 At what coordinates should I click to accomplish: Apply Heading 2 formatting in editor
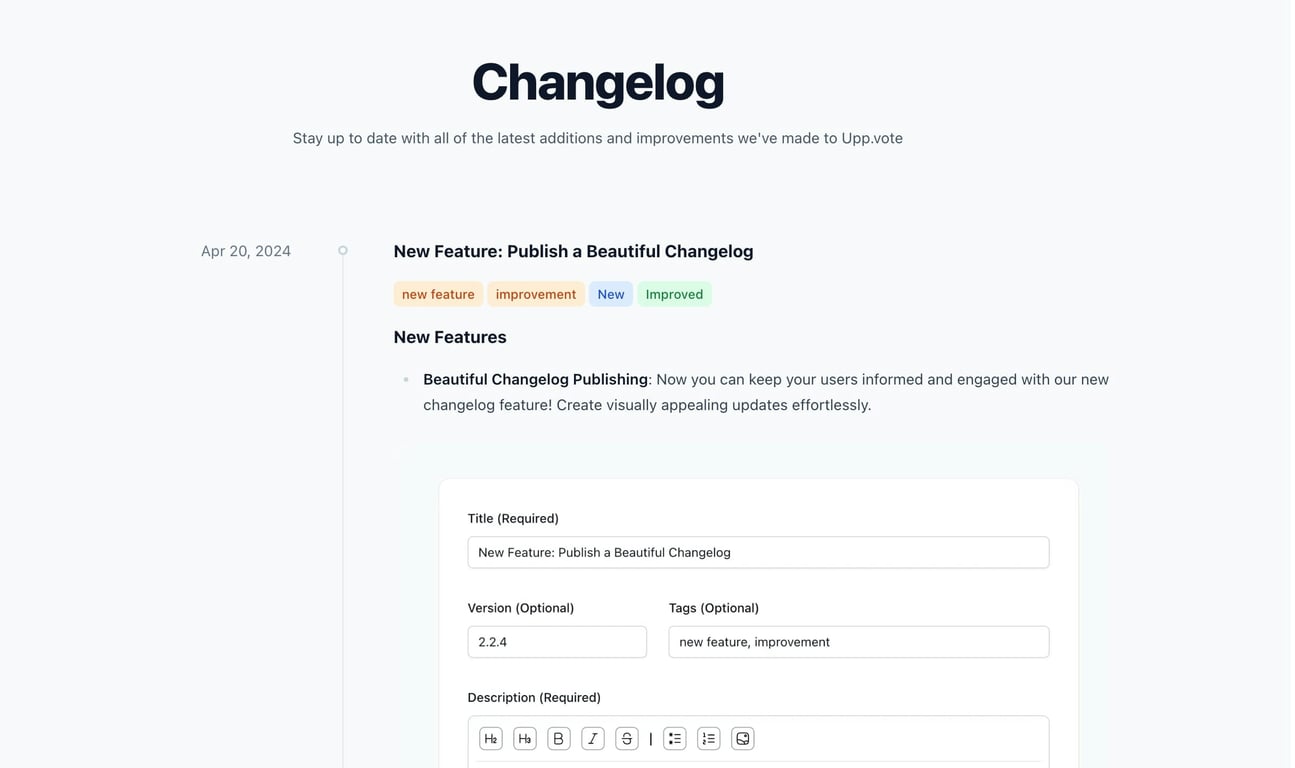pyautogui.click(x=491, y=739)
